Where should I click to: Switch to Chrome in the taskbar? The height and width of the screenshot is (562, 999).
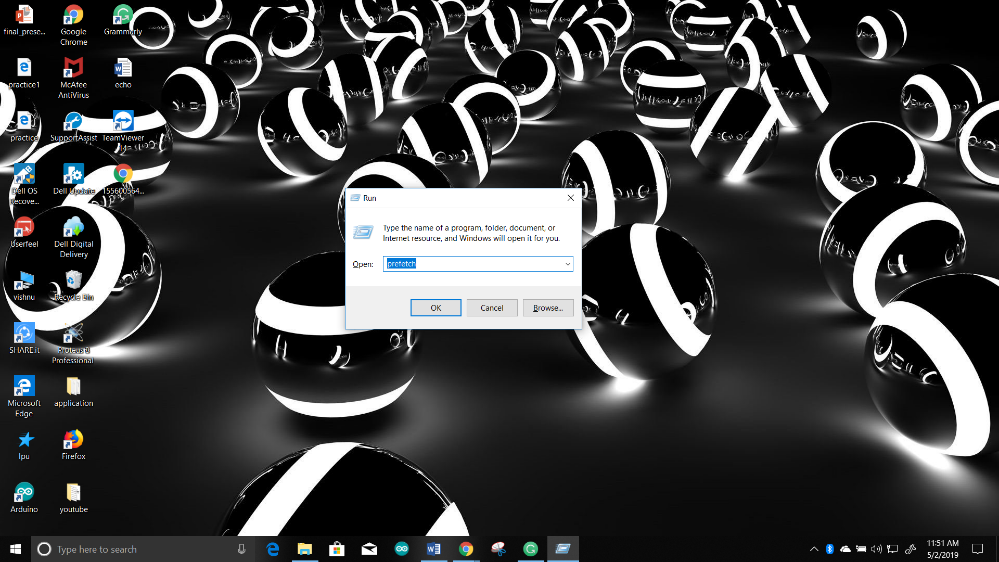tap(466, 549)
